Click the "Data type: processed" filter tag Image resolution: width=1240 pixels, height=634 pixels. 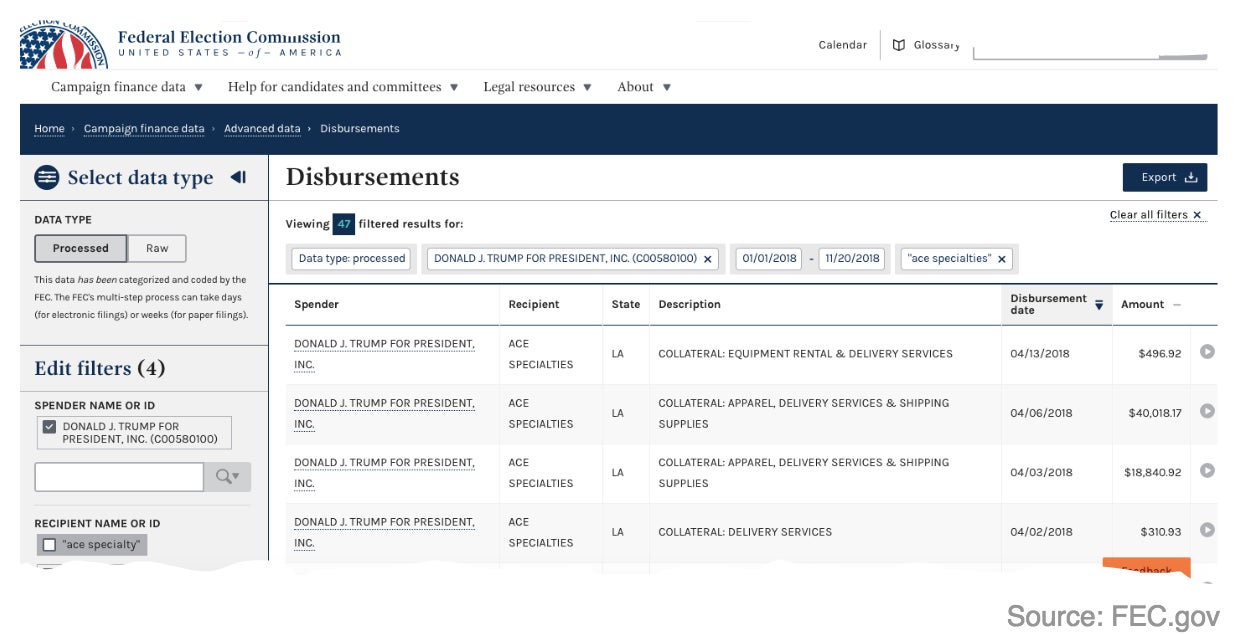pyautogui.click(x=352, y=258)
